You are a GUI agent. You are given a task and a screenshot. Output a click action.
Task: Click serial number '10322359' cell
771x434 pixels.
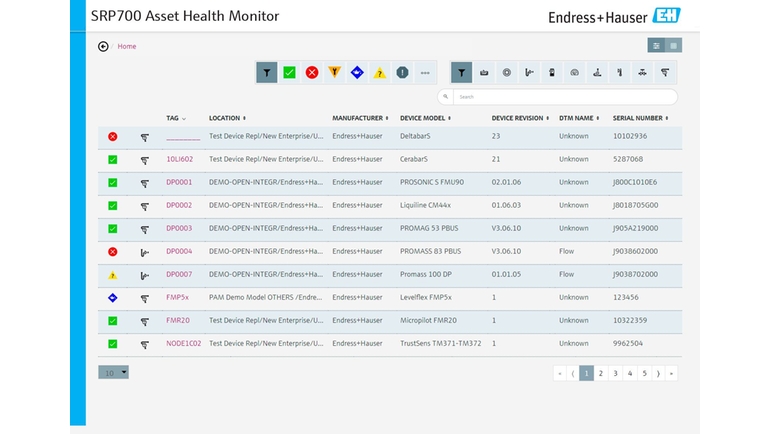tap(630, 320)
